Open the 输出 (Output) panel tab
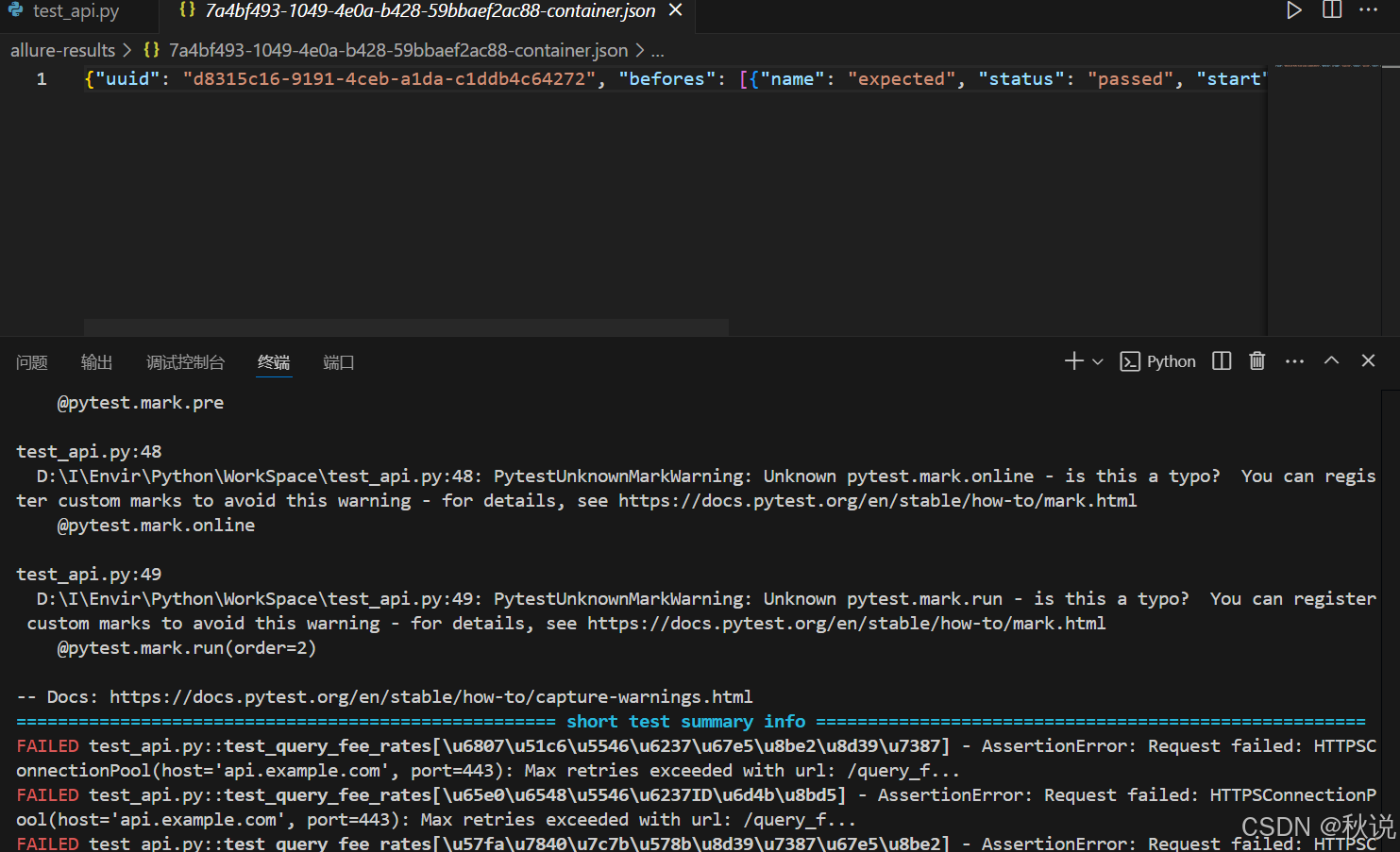This screenshot has height=852, width=1400. coord(96,362)
